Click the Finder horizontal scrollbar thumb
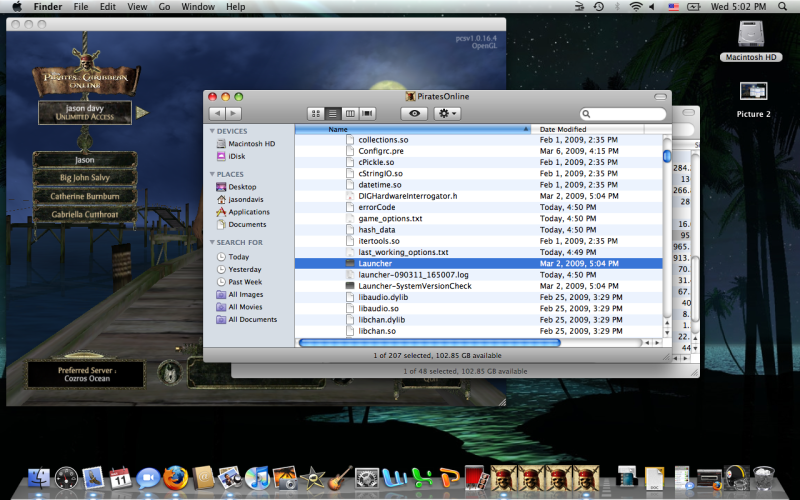 pyautogui.click(x=430, y=343)
